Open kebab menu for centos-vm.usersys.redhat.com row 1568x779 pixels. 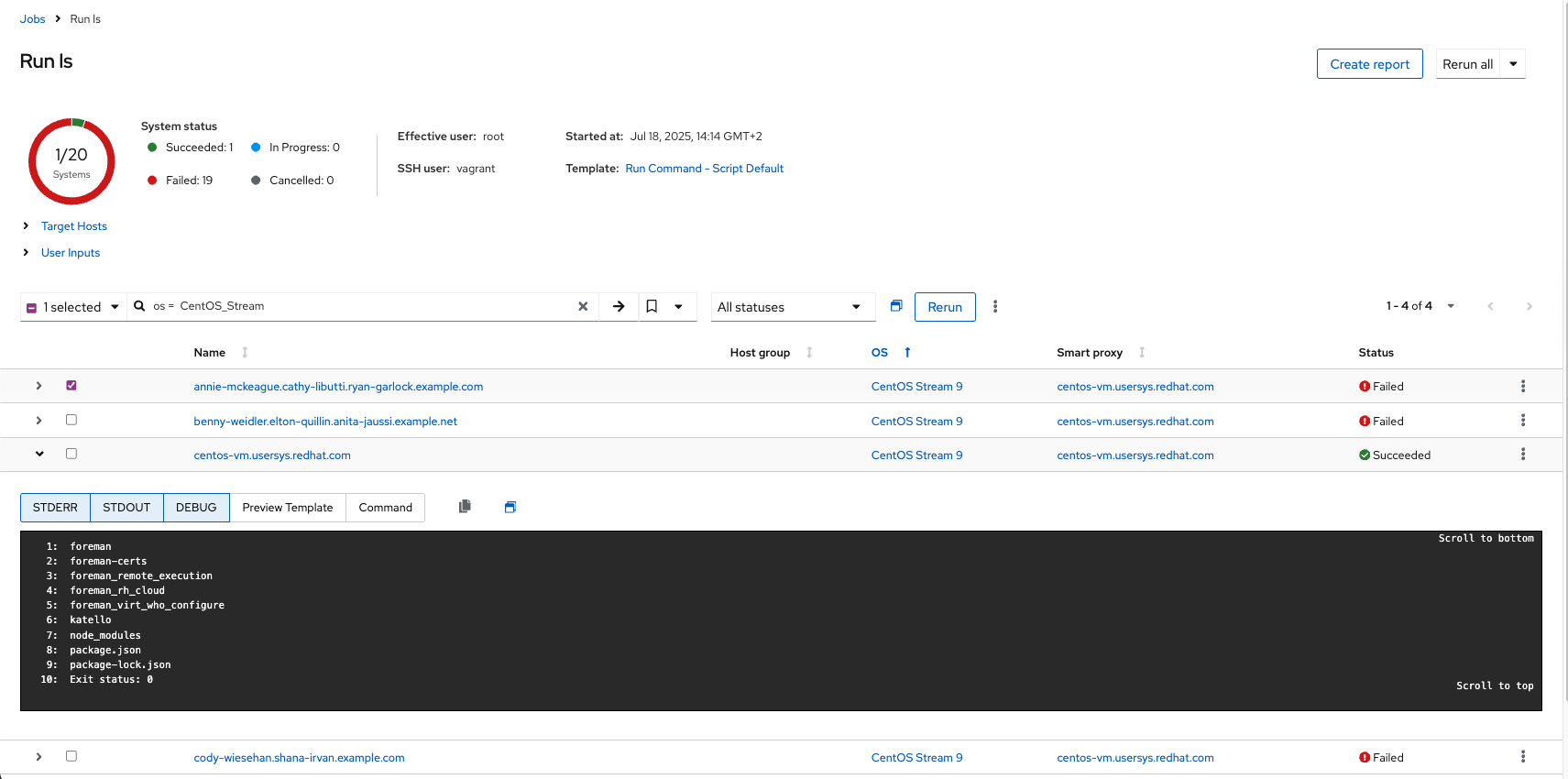click(x=1523, y=455)
